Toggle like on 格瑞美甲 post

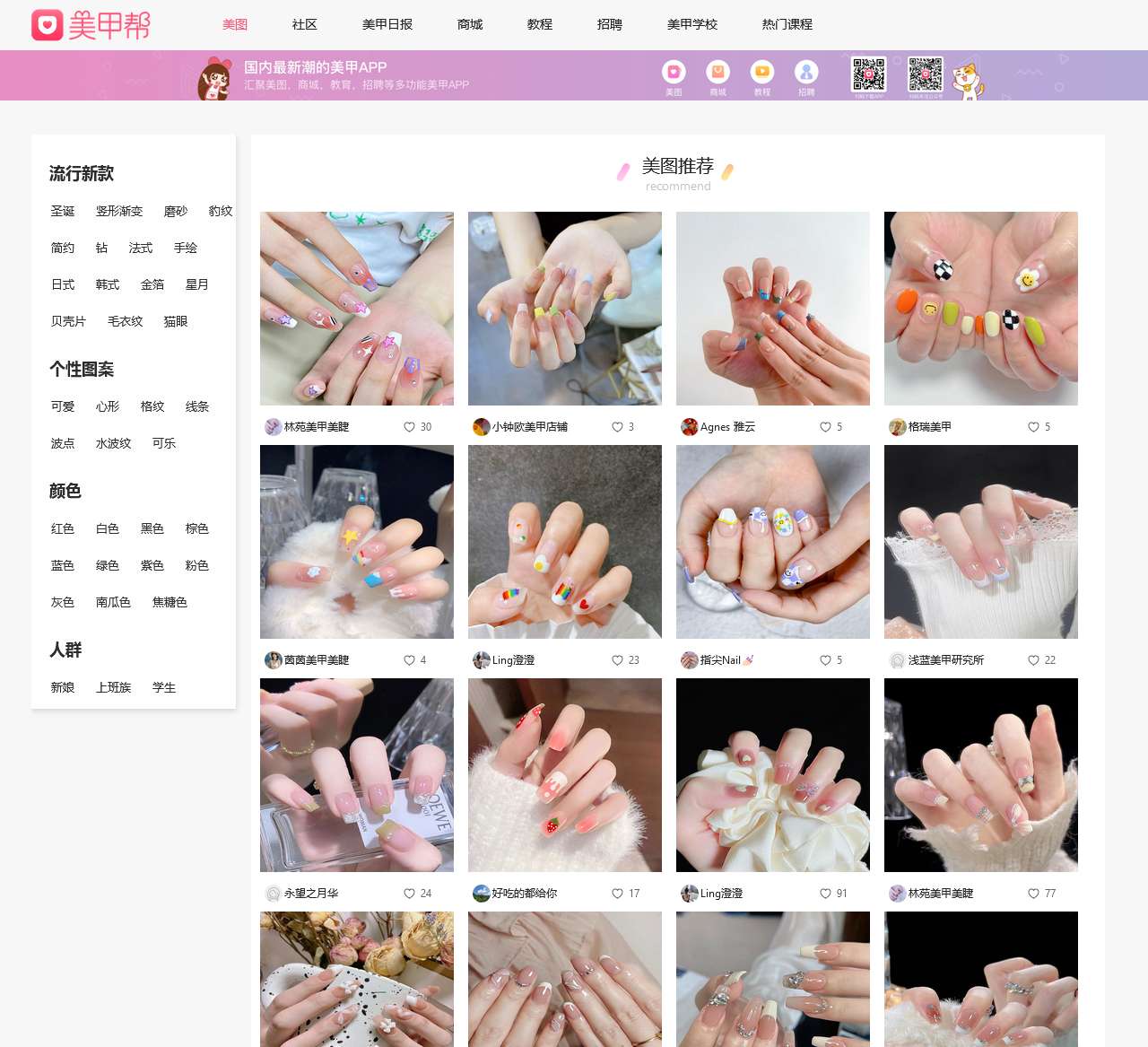click(x=1033, y=427)
